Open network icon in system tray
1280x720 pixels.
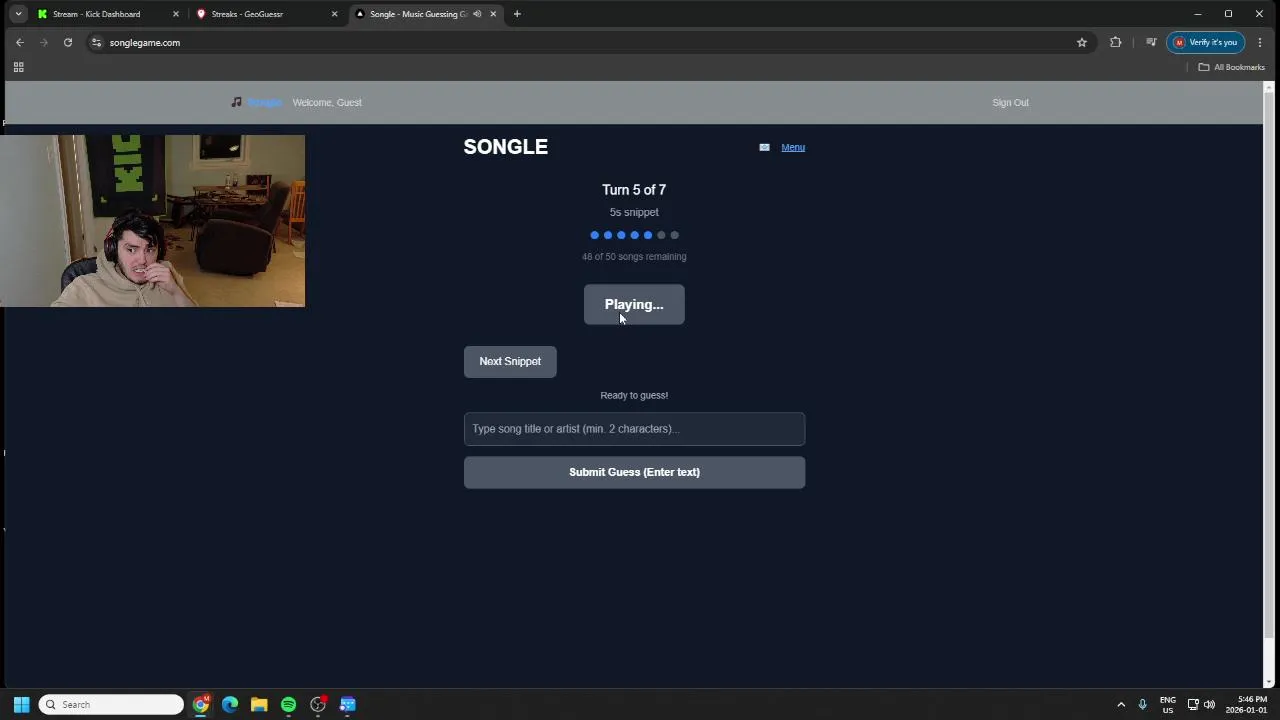tap(1193, 704)
